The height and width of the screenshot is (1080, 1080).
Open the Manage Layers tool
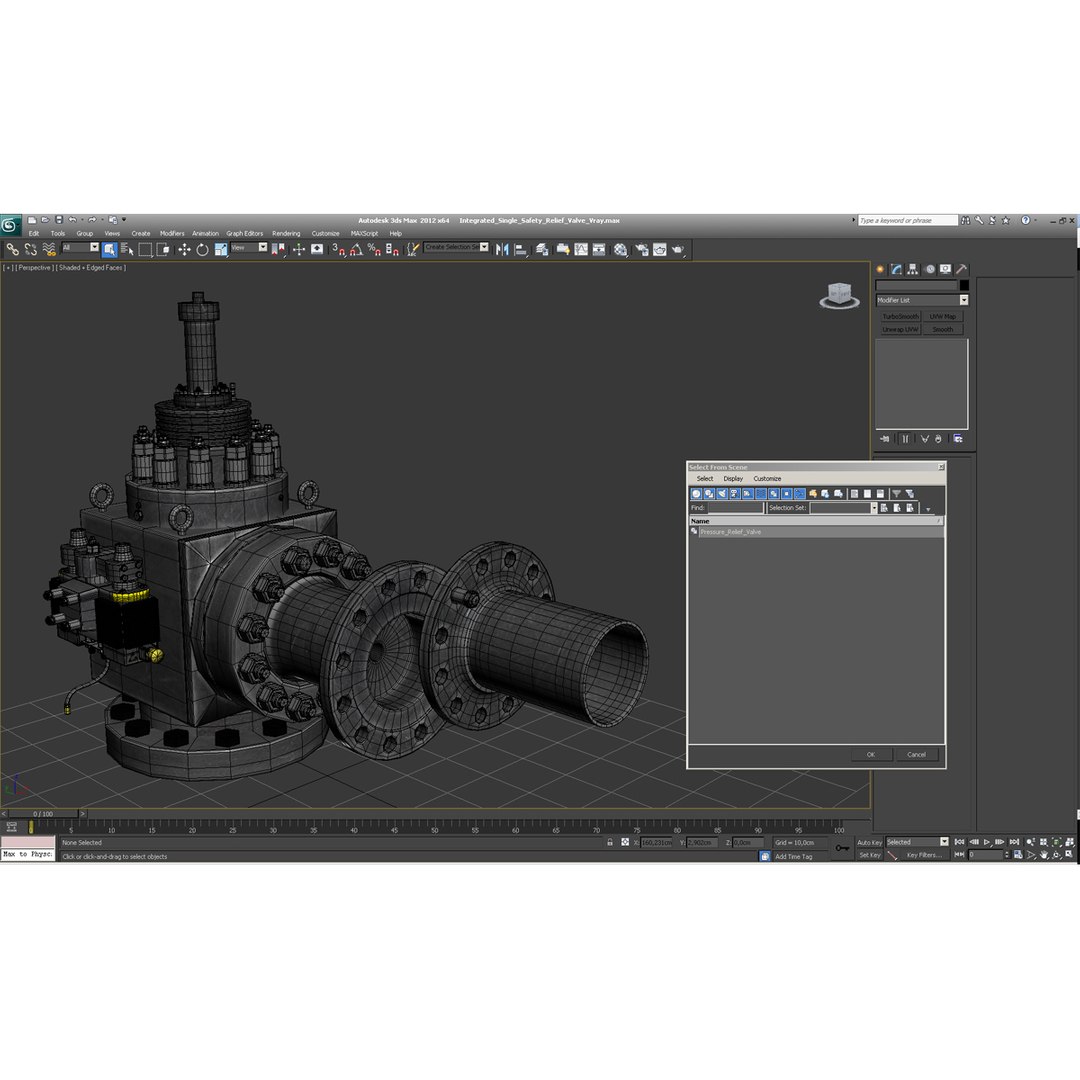[542, 249]
